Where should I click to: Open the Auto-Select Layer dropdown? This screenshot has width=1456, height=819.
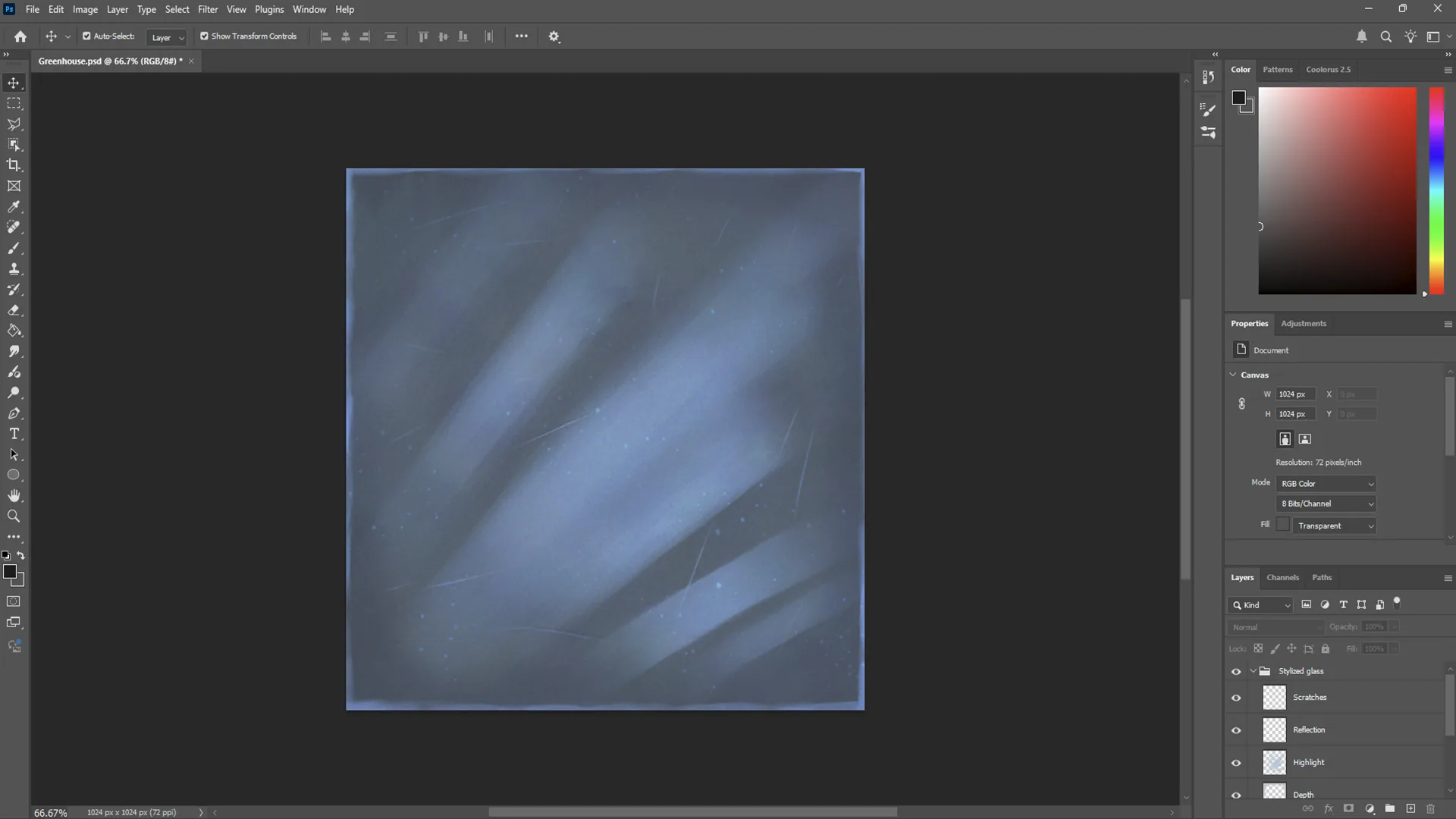pos(166,37)
